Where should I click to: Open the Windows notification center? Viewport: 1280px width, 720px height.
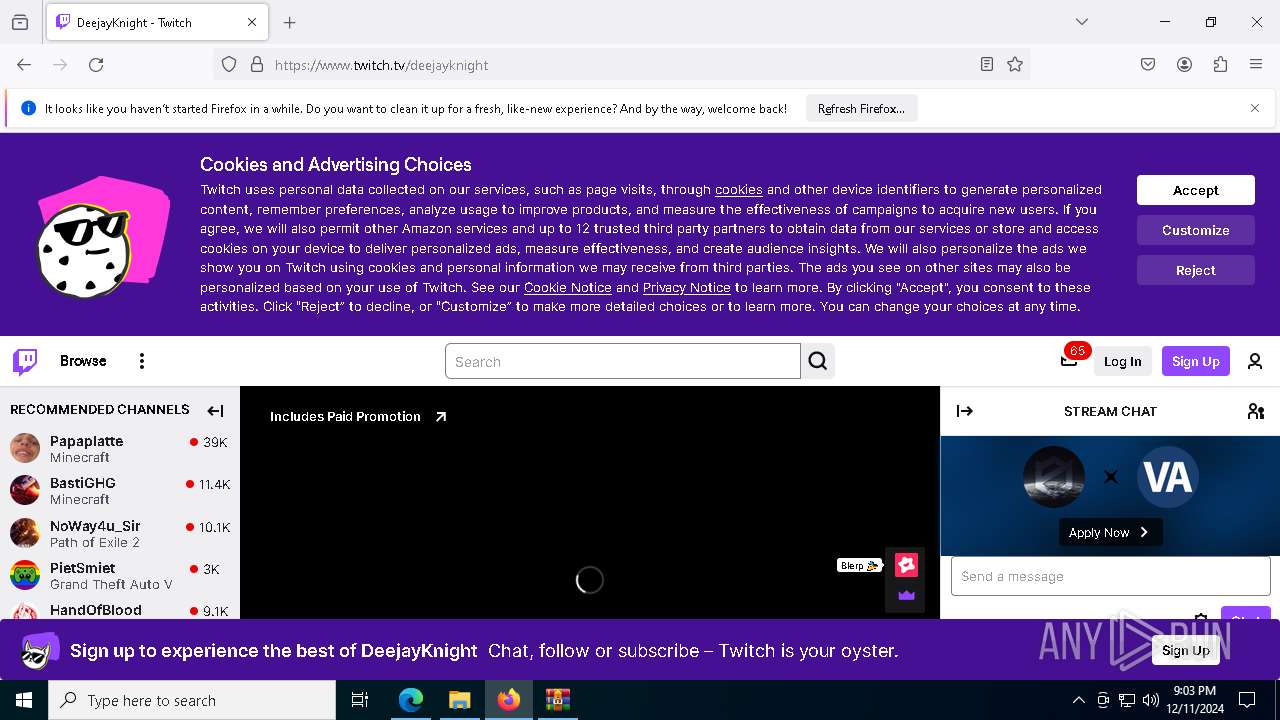click(1247, 700)
